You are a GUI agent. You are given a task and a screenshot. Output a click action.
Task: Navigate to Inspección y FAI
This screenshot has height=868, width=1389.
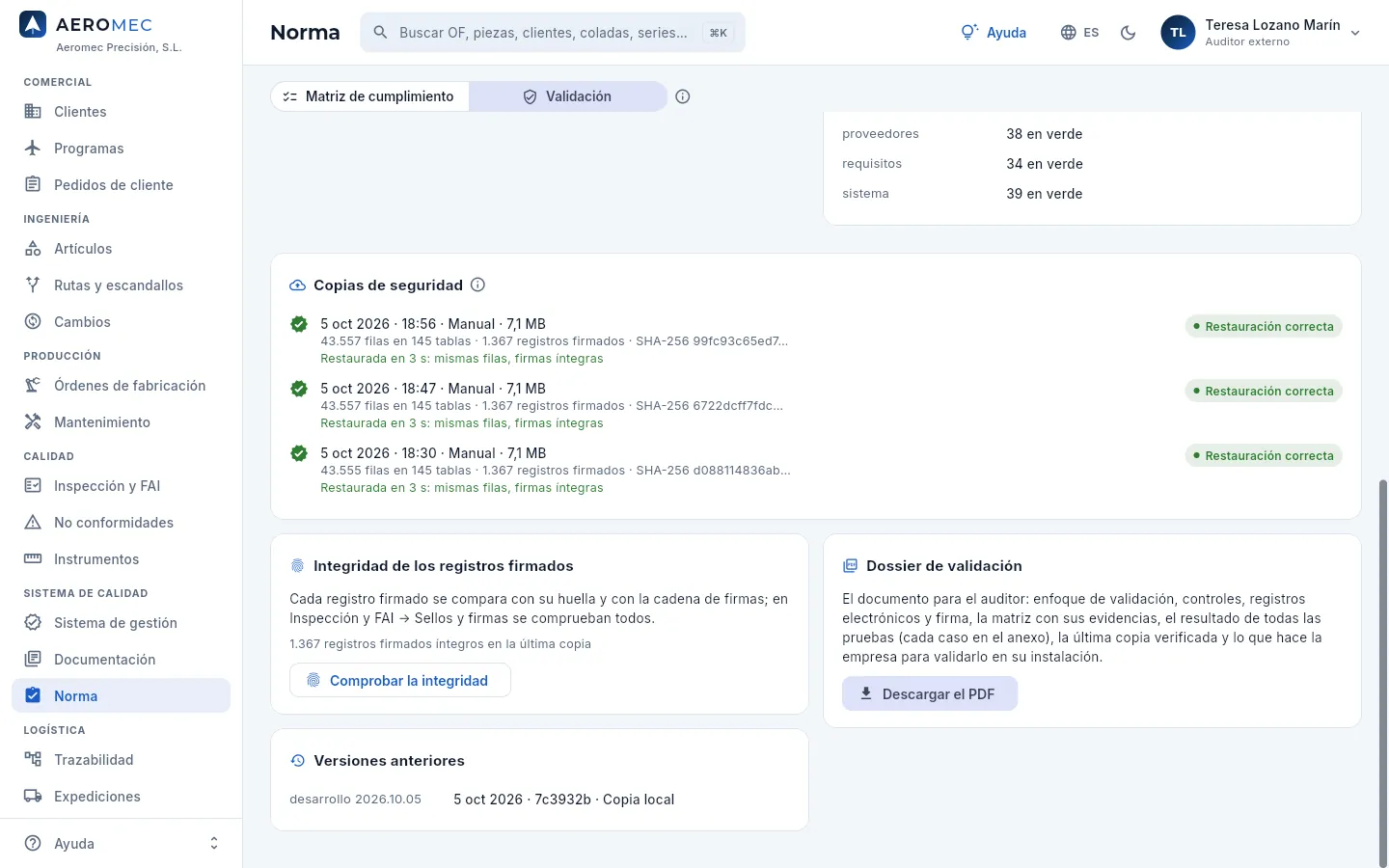pos(121,486)
